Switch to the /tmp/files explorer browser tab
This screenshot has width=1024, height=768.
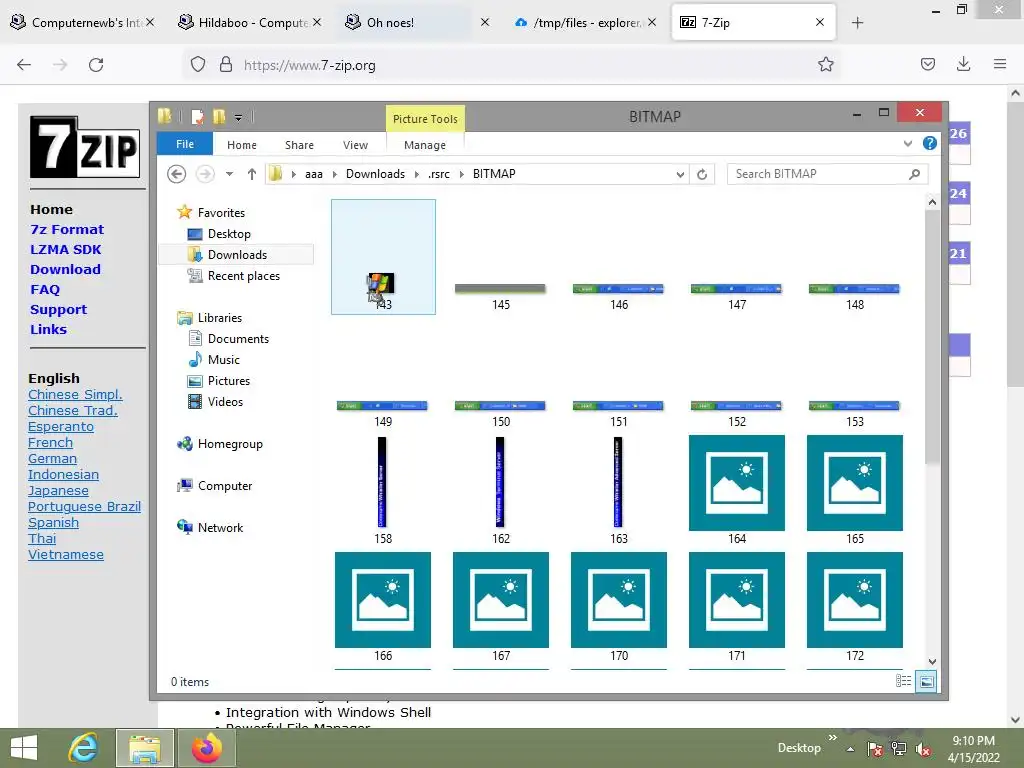[x=584, y=22]
